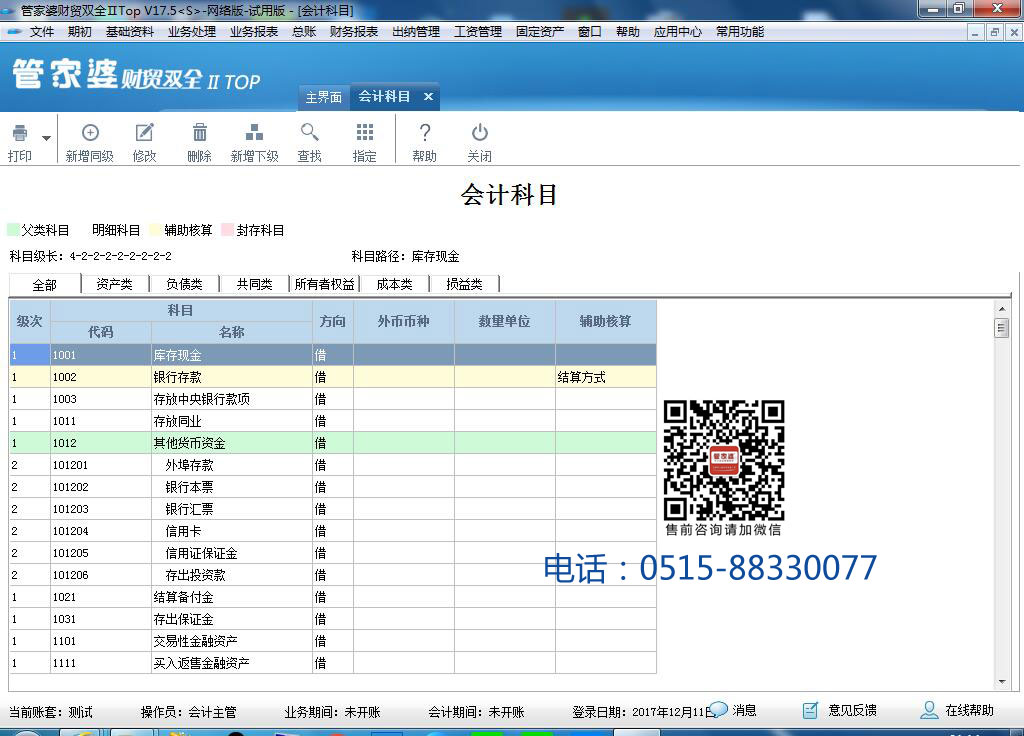This screenshot has height=736, width=1024.
Task: Select the 损益类 category tab
Action: point(464,284)
